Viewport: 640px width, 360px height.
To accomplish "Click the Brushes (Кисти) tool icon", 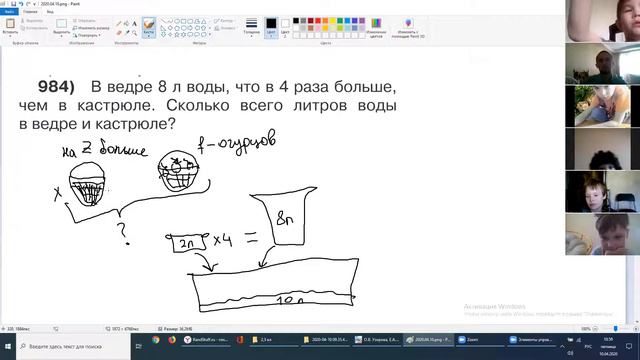I will tap(149, 24).
